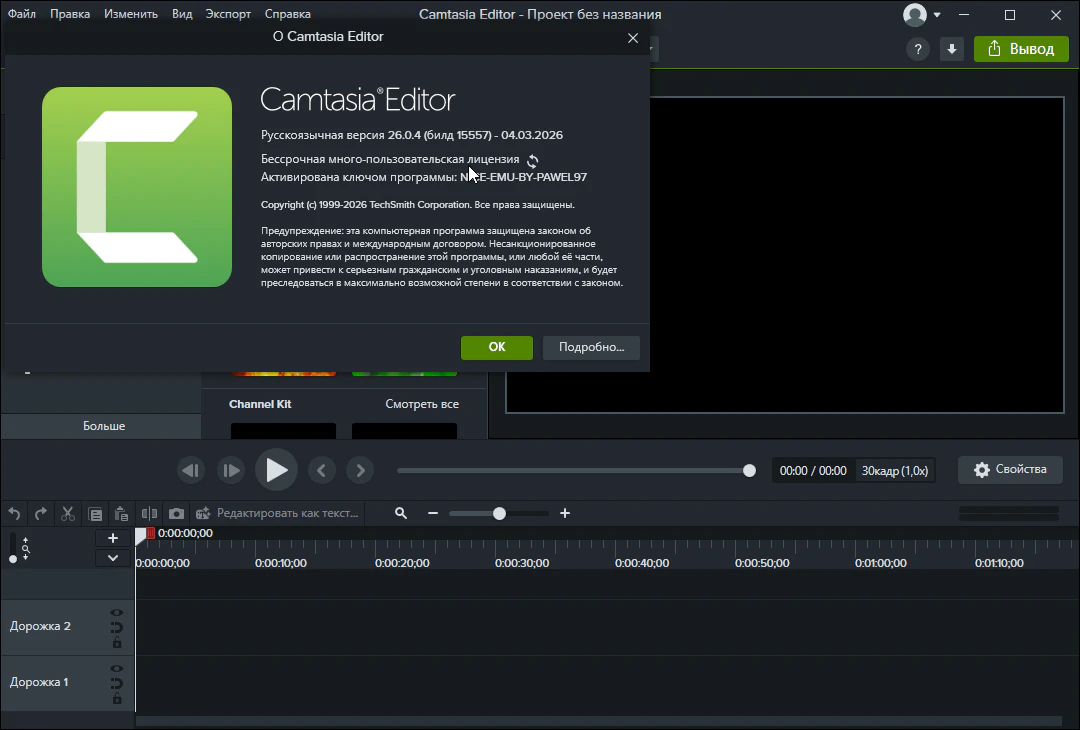Open the 30кадр (1,0x) frame rate selector
1080x730 pixels.
tap(894, 470)
